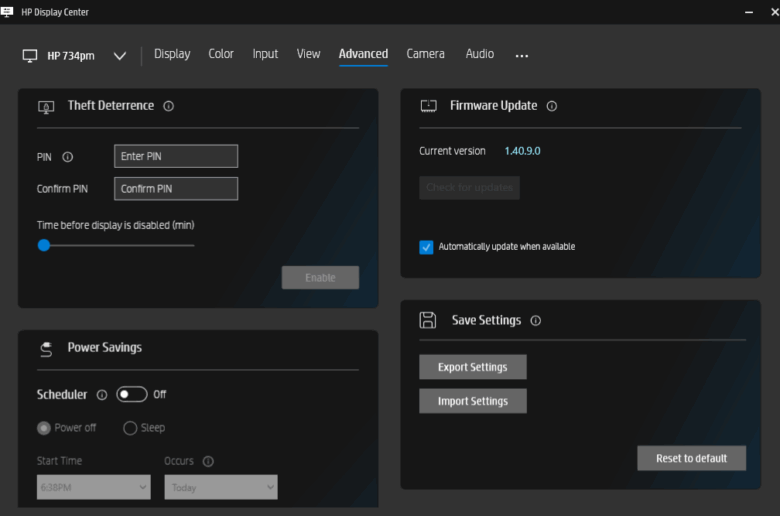Image resolution: width=780 pixels, height=516 pixels.
Task: Switch to the Color tab
Action: (x=221, y=54)
